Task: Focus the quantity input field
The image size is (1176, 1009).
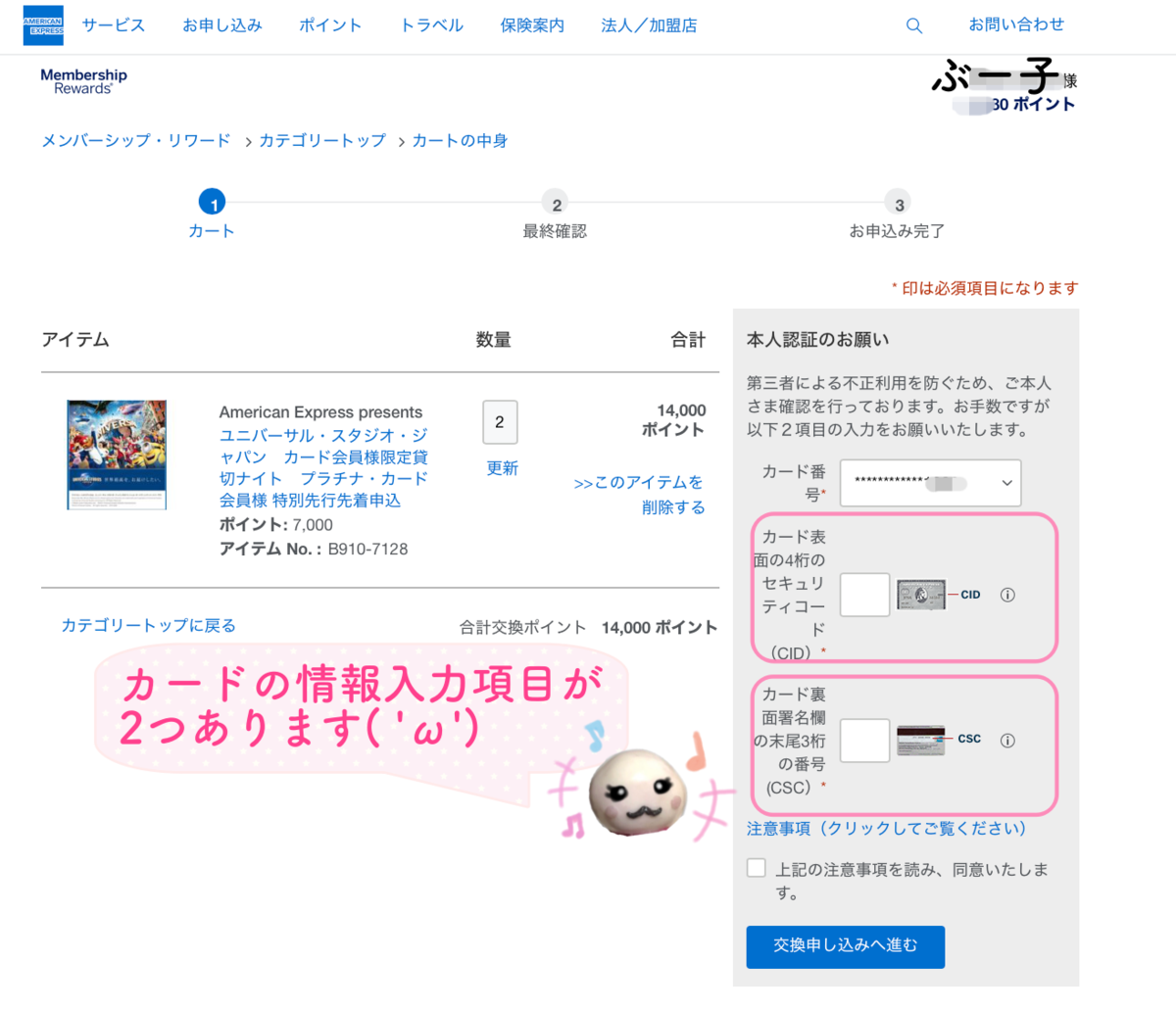Action: point(500,422)
